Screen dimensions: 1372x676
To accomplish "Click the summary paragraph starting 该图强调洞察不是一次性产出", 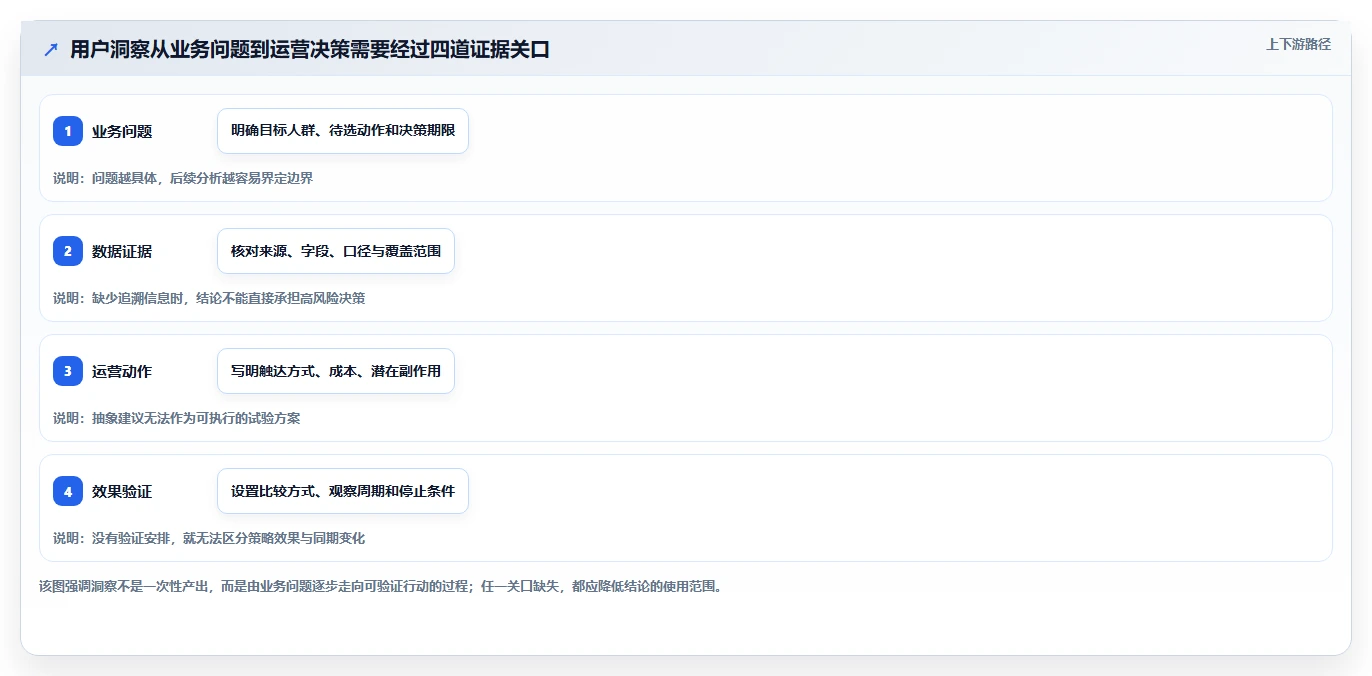I will (380, 586).
